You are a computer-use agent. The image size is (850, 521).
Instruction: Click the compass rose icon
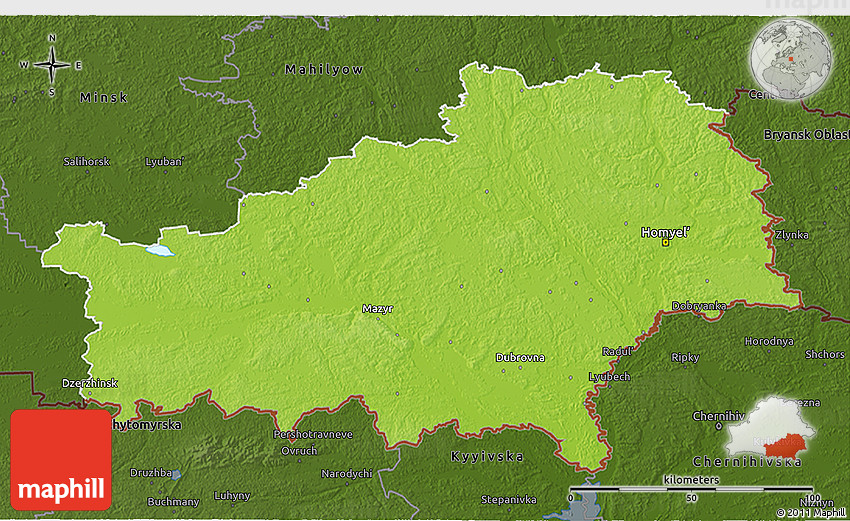point(52,66)
